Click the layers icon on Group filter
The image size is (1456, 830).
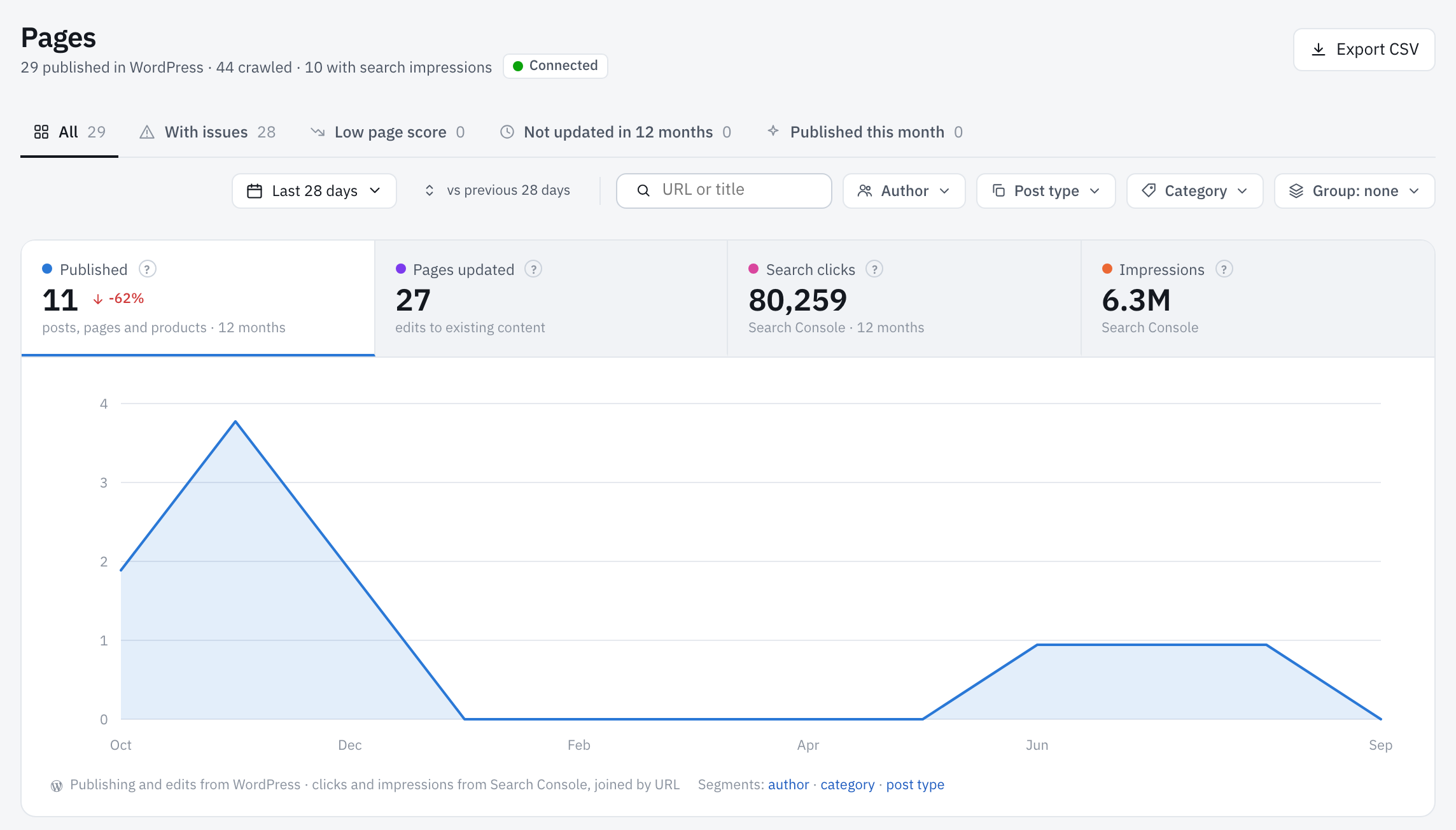click(x=1296, y=191)
